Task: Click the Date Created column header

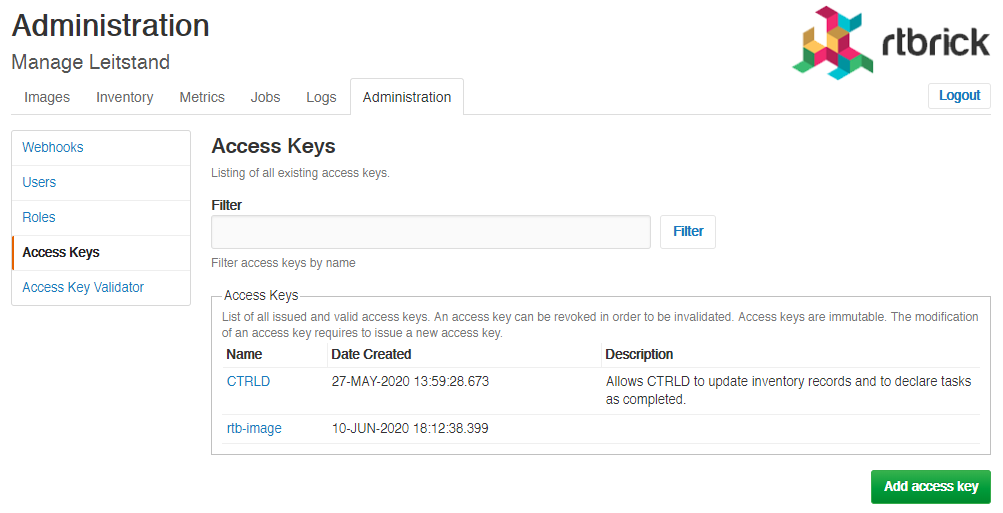Action: click(x=371, y=354)
